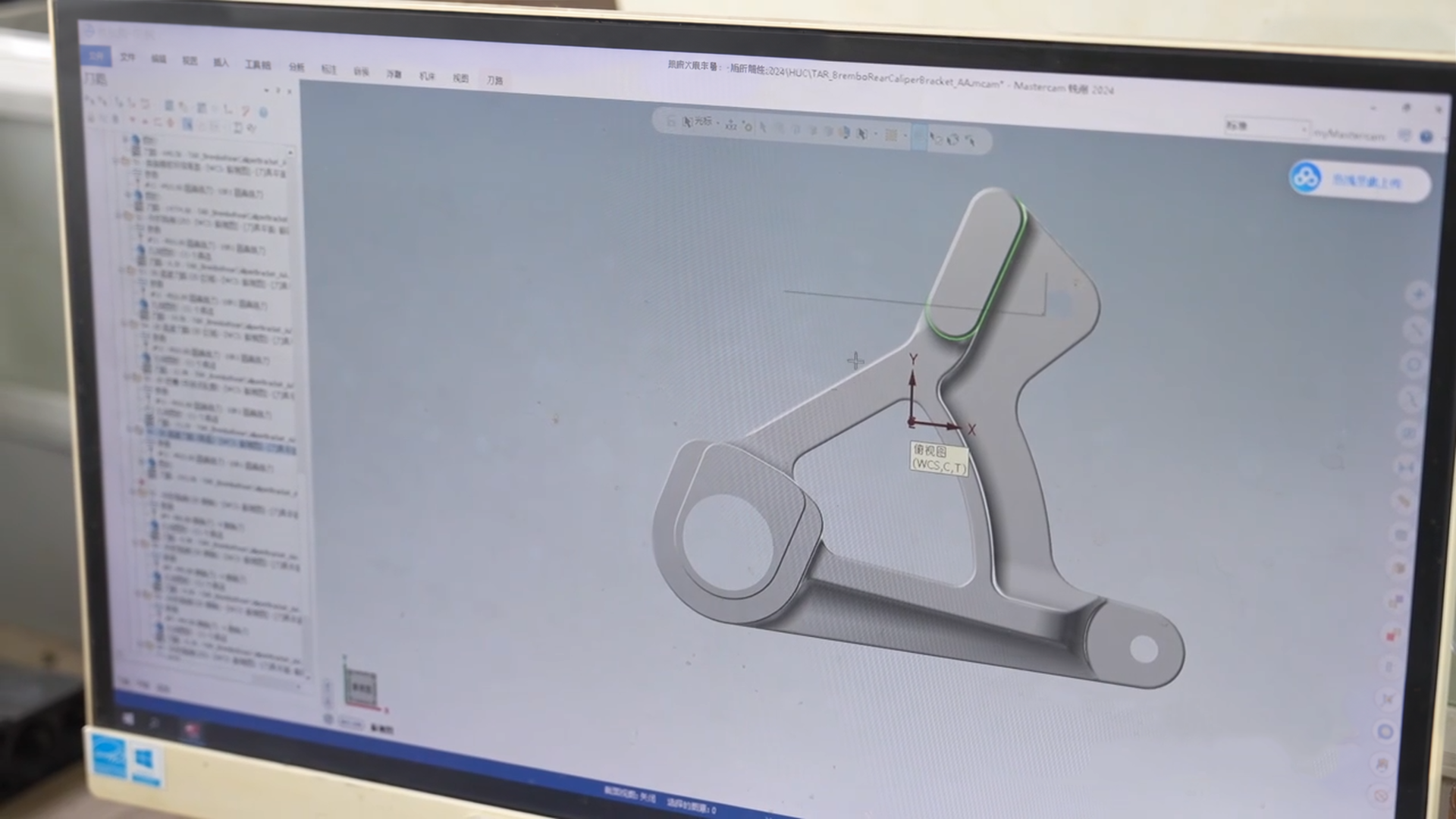Open the 光标 dropdown arrow
The image size is (1456, 819).
pyautogui.click(x=717, y=123)
